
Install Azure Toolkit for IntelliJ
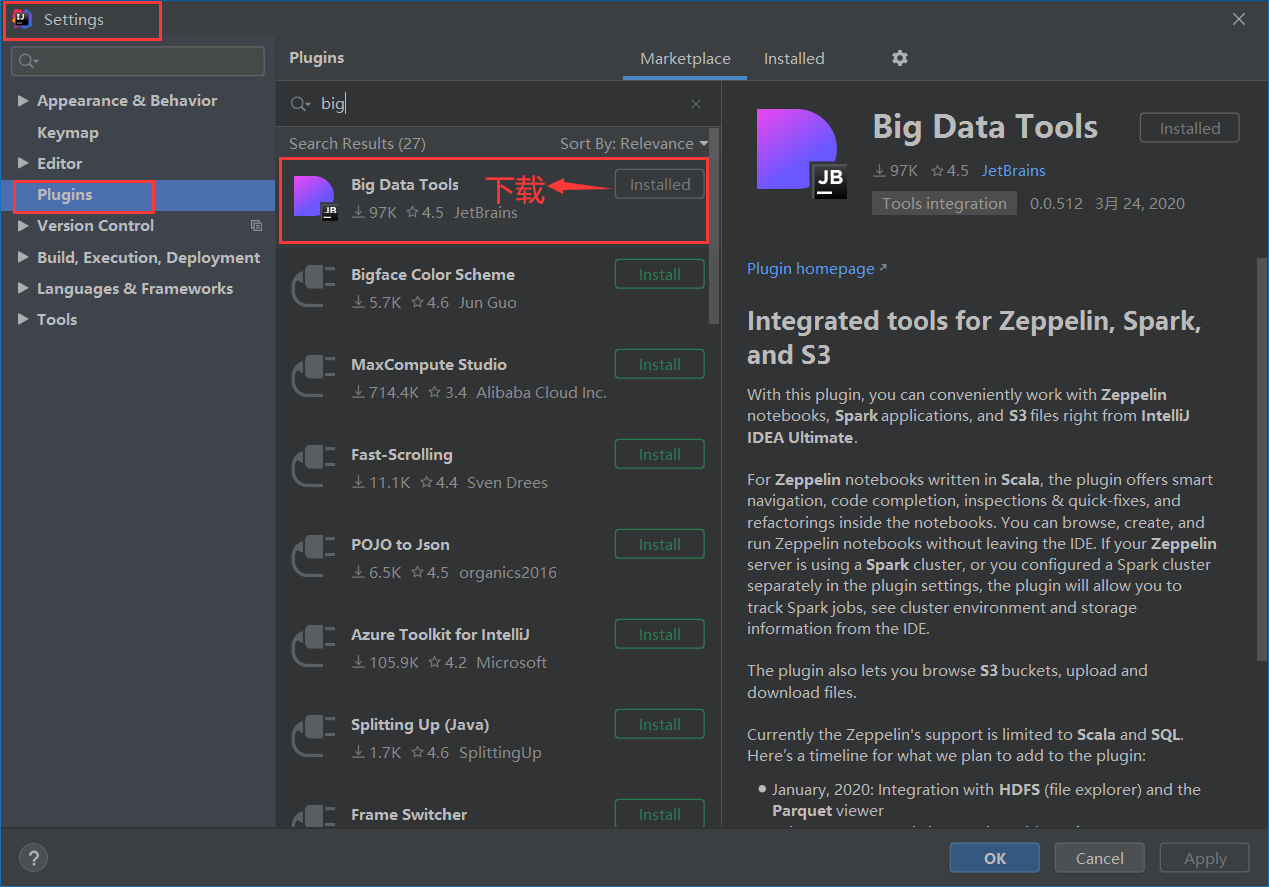coord(659,633)
